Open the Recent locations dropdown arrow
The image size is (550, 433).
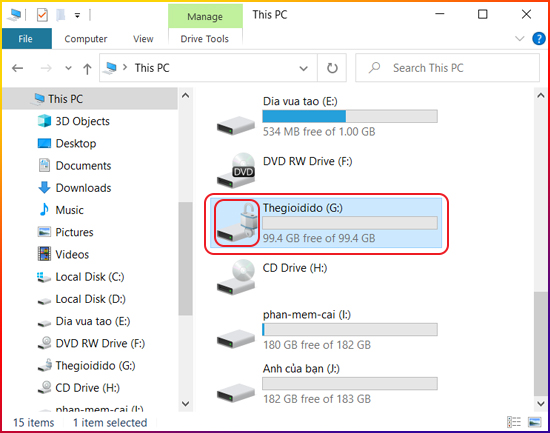tap(68, 68)
